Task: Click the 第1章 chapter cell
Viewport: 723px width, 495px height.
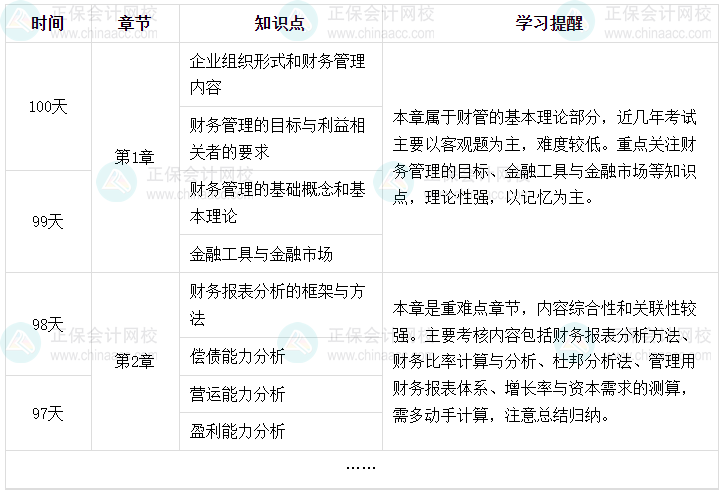Action: tap(135, 157)
